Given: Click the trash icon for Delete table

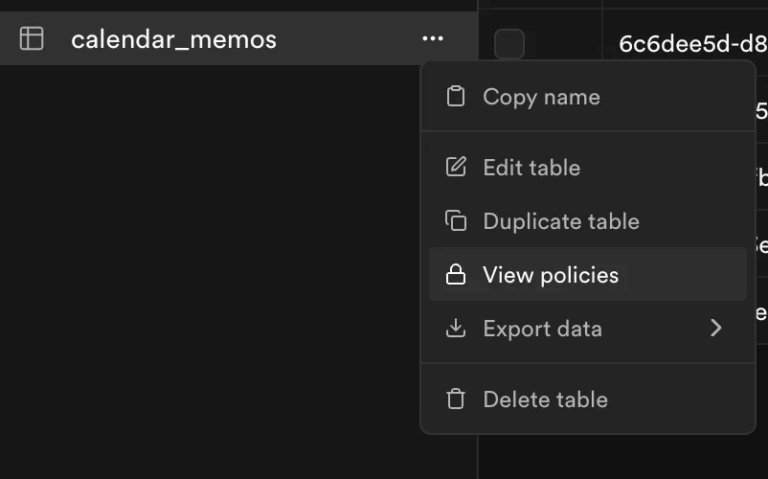Looking at the screenshot, I should click(456, 399).
